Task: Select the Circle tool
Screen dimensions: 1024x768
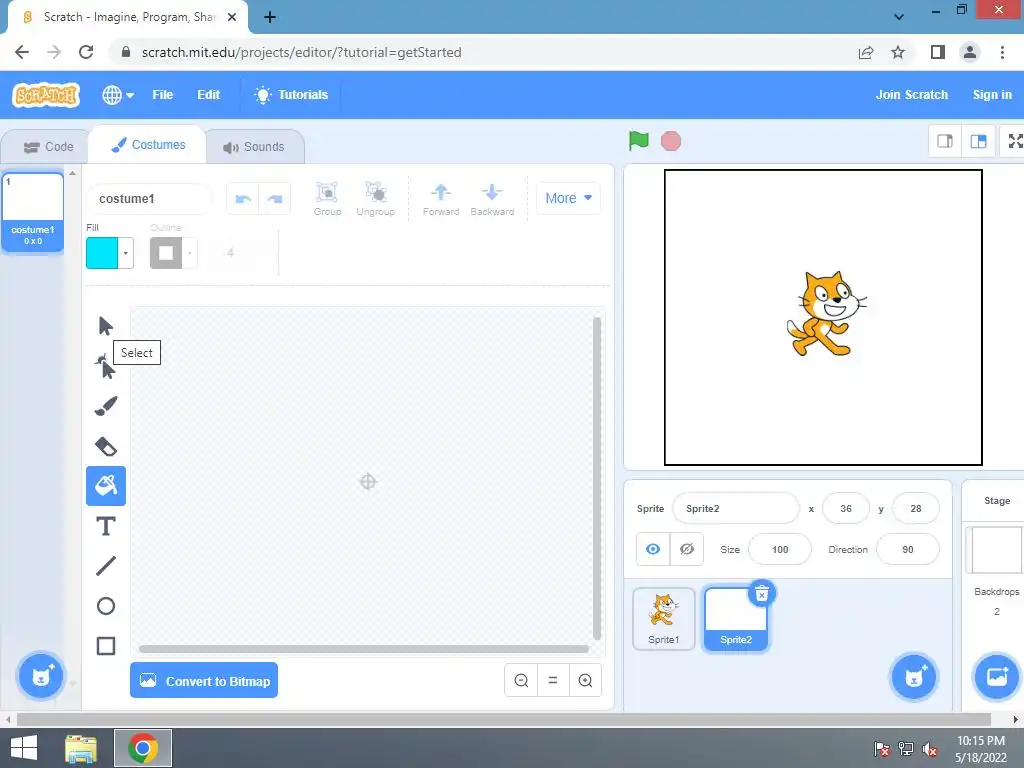Action: [105, 606]
